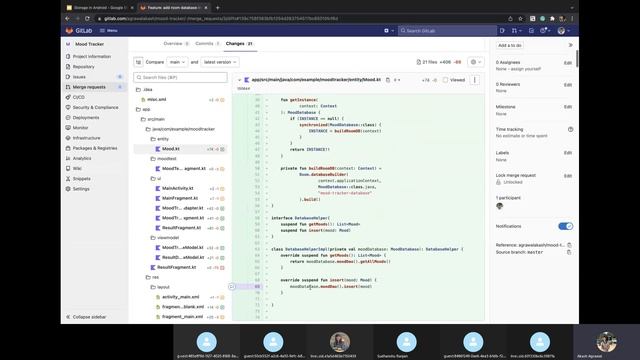Edit Labels in right sidebar

pos(567,153)
